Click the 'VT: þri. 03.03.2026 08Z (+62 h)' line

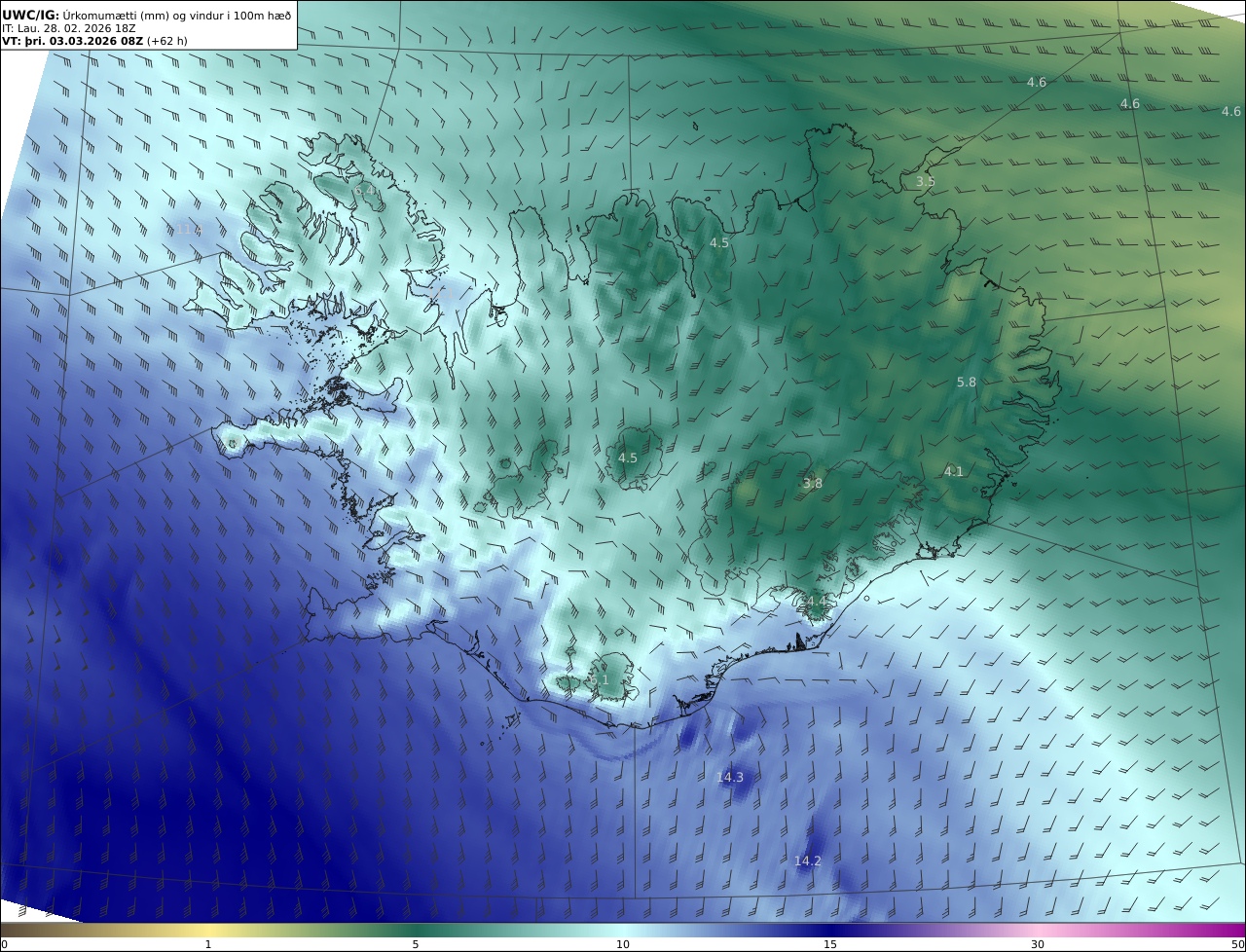point(94,41)
